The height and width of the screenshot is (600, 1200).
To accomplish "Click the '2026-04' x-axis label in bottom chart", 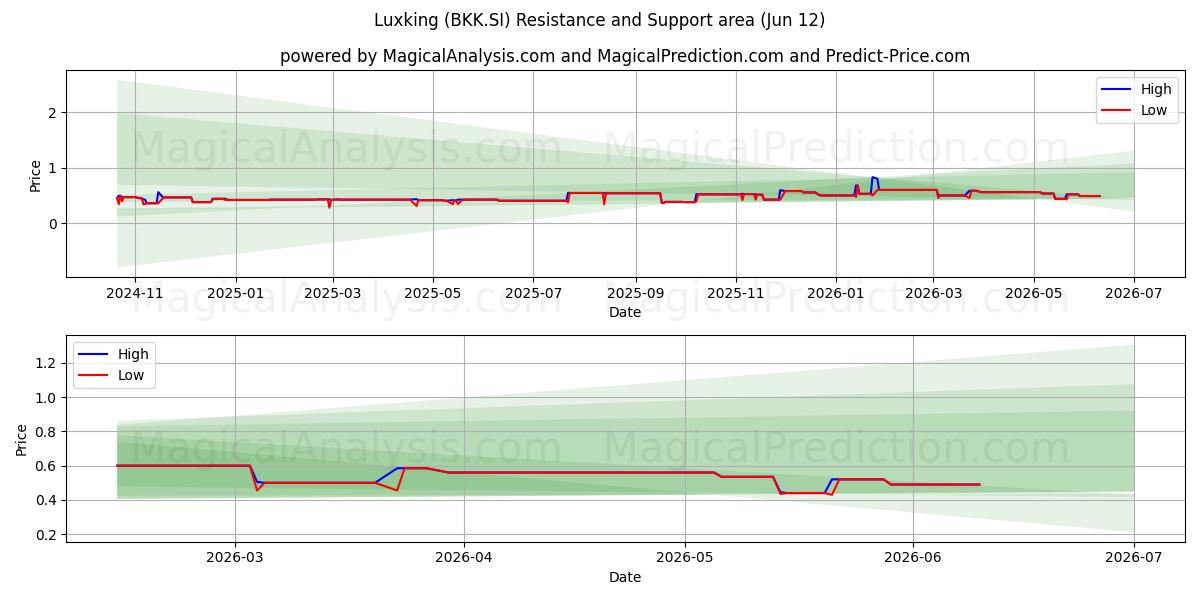I will pos(464,559).
